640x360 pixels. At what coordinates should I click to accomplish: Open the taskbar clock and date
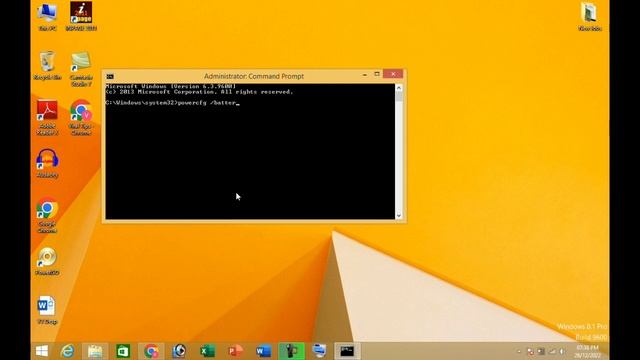coord(587,351)
